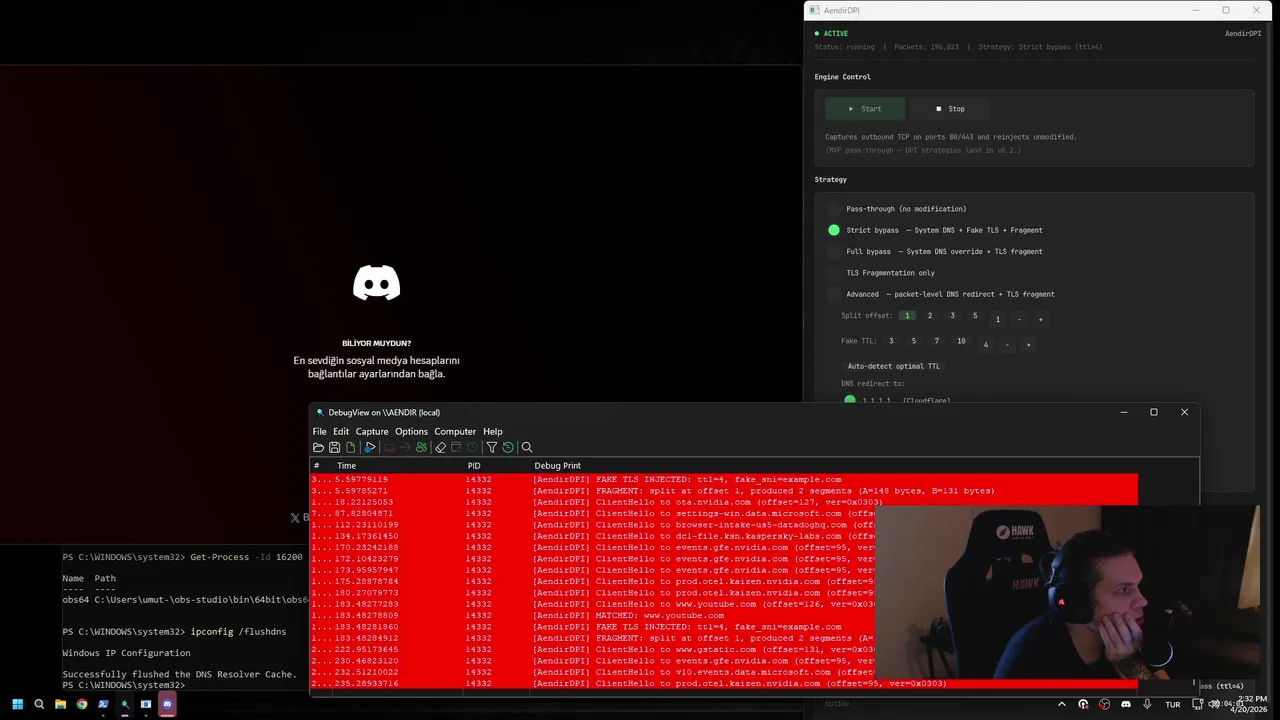Click the green users icon in DebugView toolbar
1280x720 pixels.
pyautogui.click(x=421, y=447)
